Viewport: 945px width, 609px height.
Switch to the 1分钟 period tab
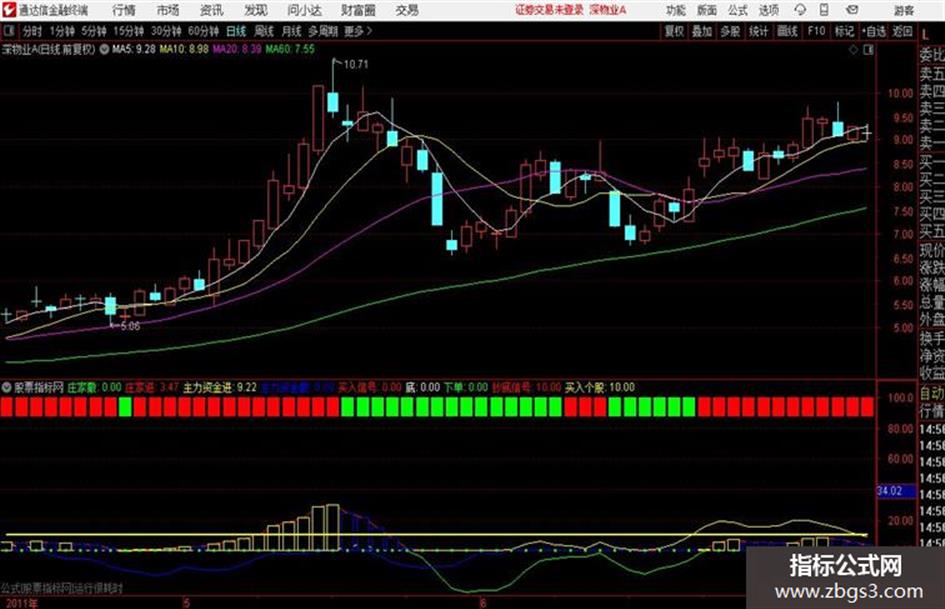tap(62, 31)
